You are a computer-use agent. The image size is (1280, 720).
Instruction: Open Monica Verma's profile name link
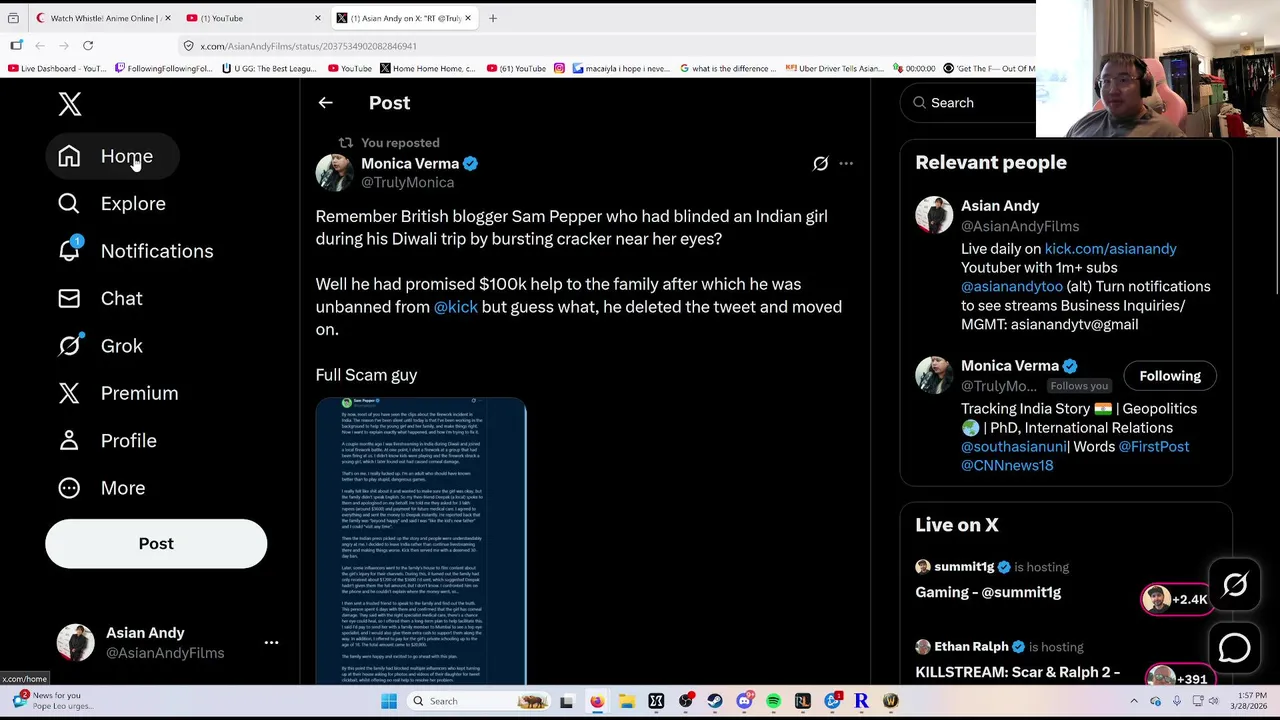click(x=410, y=163)
